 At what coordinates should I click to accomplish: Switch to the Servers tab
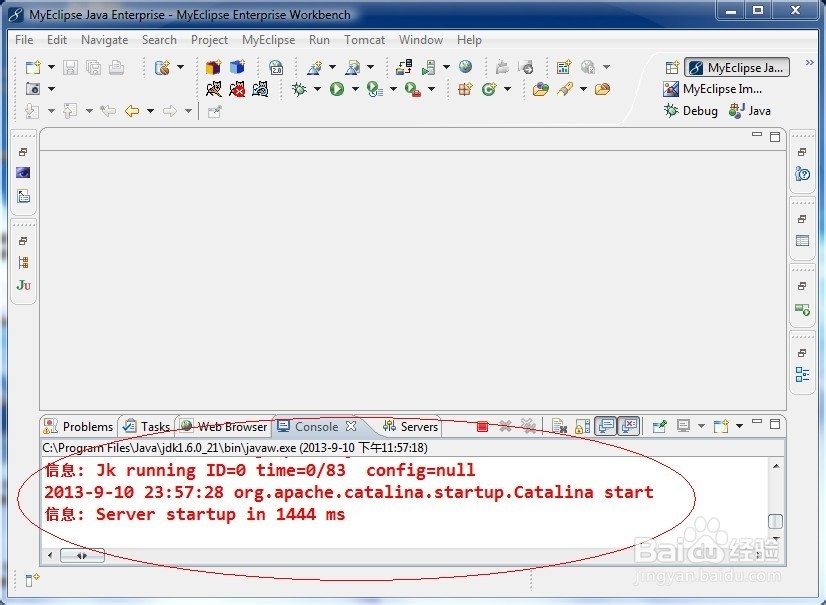(410, 426)
